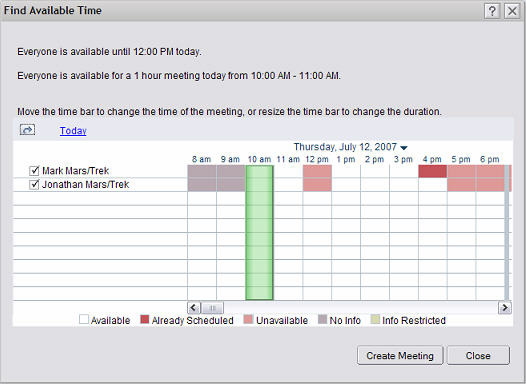
Task: Click the 1 pm column header
Action: (x=346, y=159)
